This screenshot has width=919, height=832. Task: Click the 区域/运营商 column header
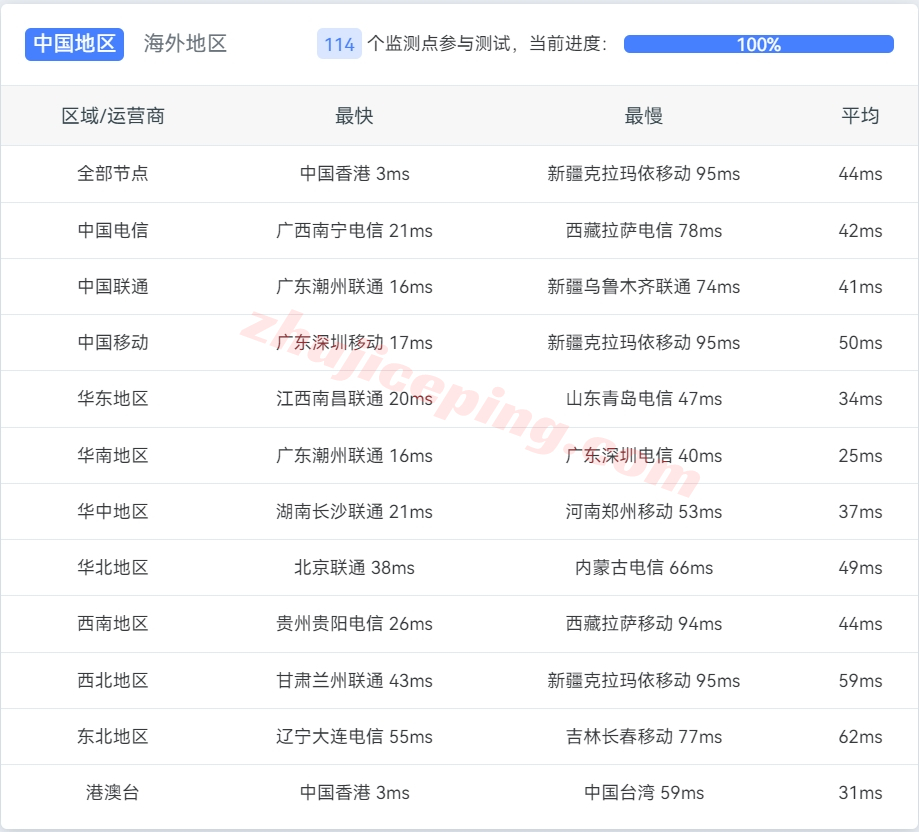click(113, 116)
